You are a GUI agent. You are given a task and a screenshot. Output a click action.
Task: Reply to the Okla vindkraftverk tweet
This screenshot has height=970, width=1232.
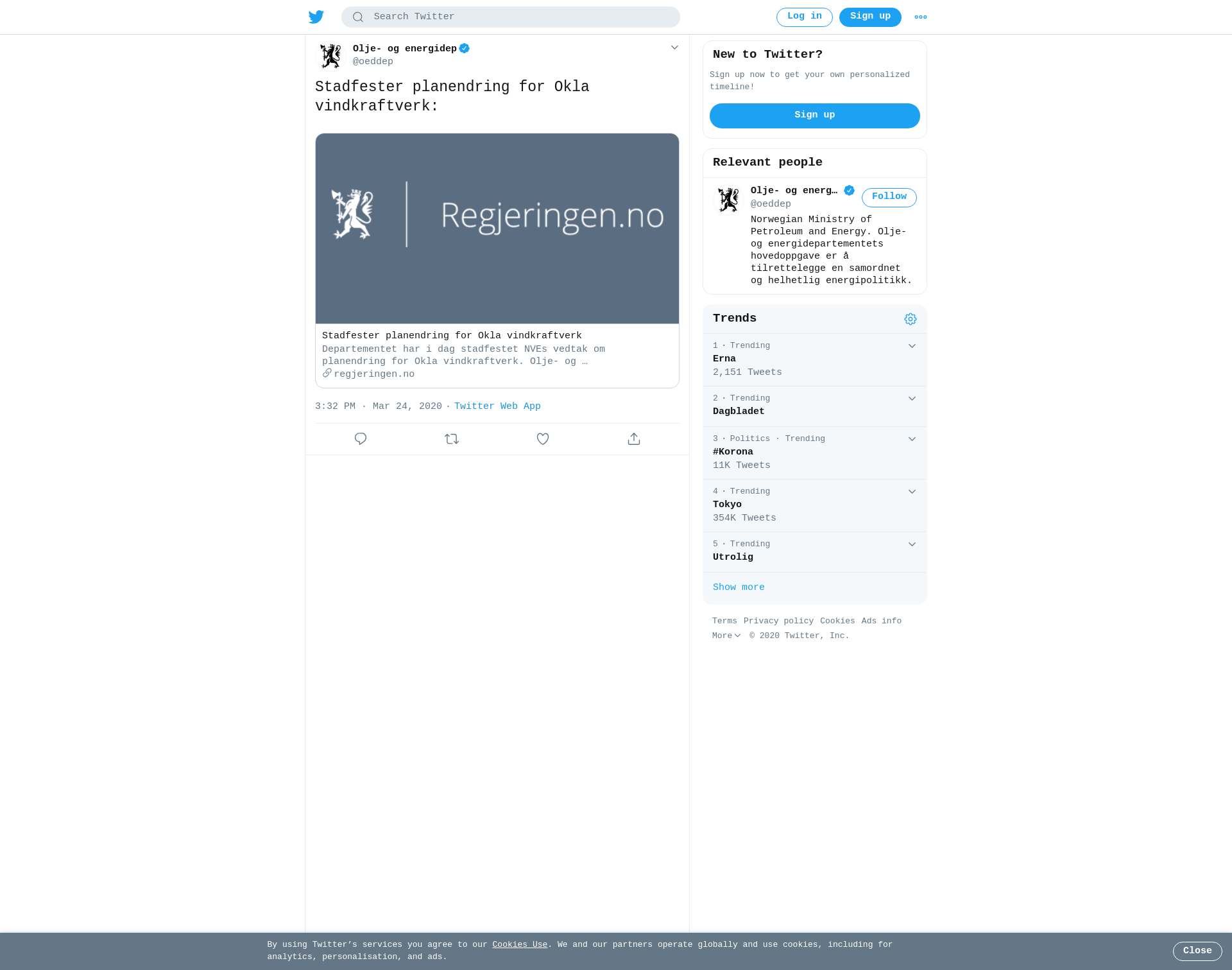coord(361,439)
